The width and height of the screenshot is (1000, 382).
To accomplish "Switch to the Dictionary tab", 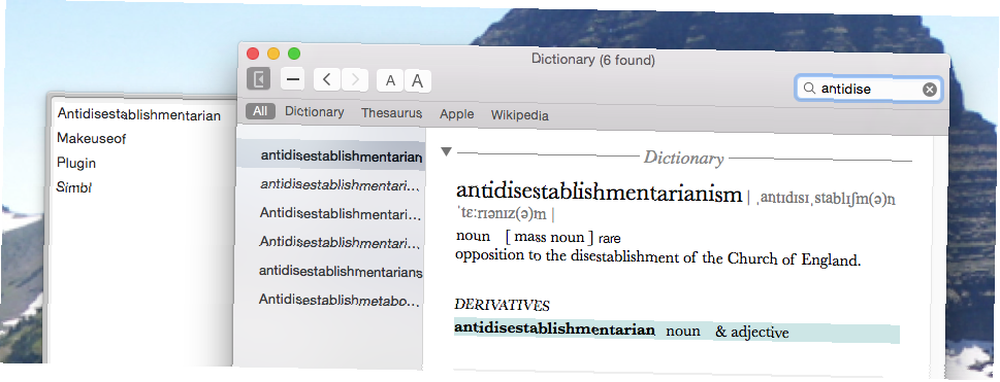I will pyautogui.click(x=314, y=112).
